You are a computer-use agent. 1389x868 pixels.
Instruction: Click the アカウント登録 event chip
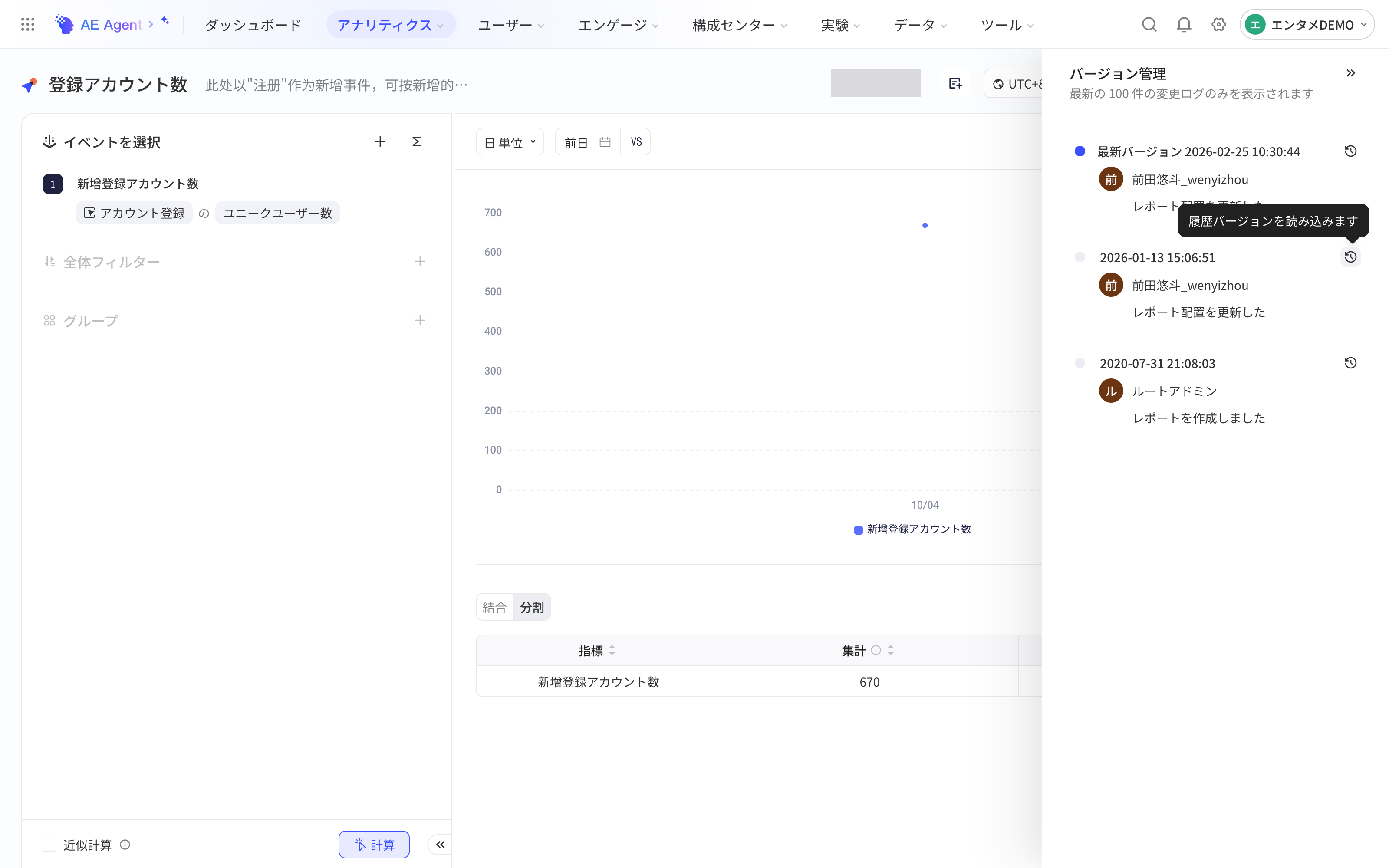click(x=134, y=213)
